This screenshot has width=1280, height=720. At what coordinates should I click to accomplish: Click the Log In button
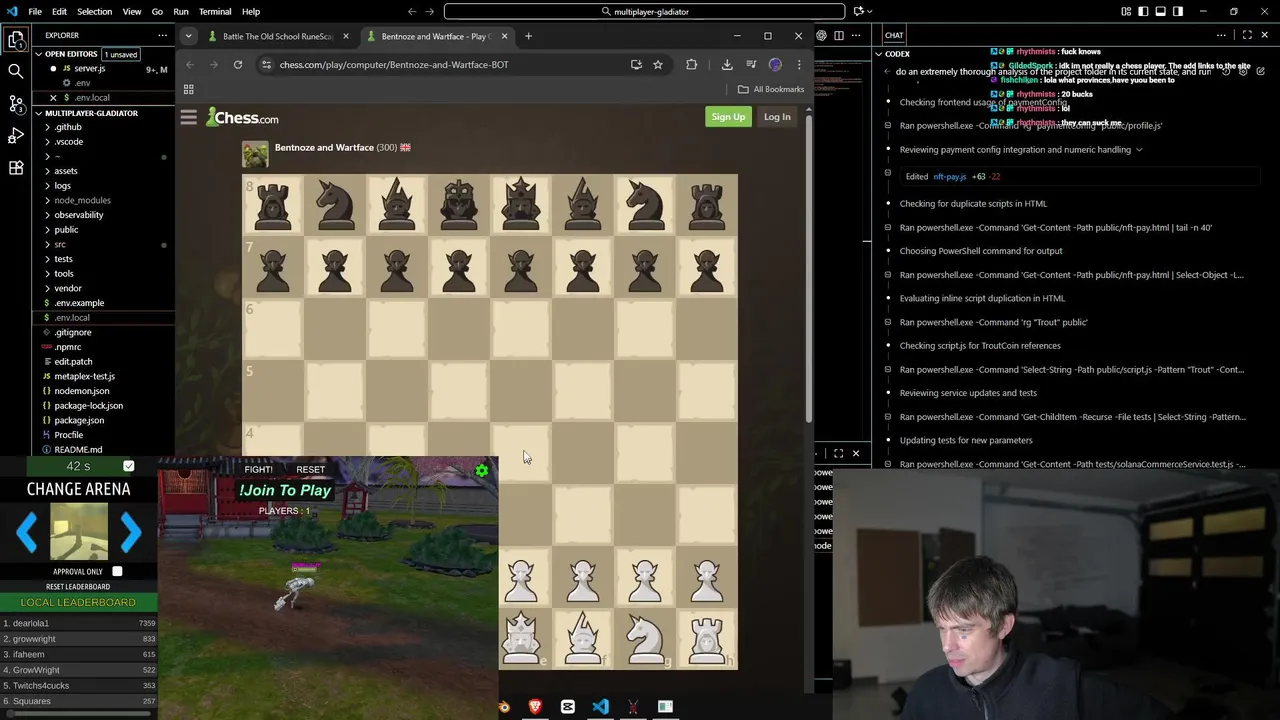pos(777,117)
